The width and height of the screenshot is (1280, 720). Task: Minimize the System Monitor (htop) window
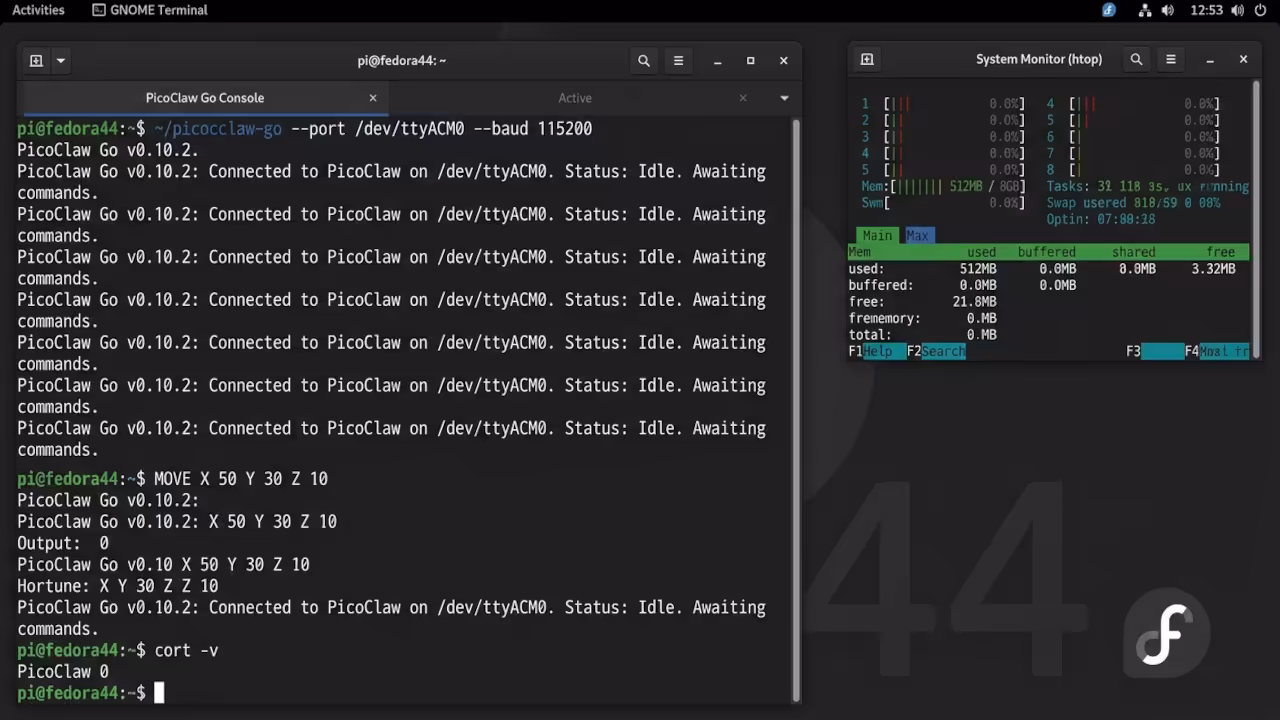click(1210, 59)
